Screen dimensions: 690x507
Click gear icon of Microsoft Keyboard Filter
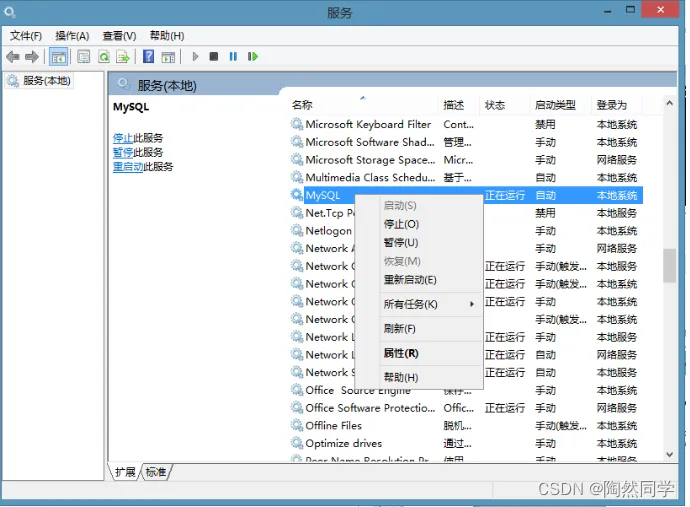297,124
